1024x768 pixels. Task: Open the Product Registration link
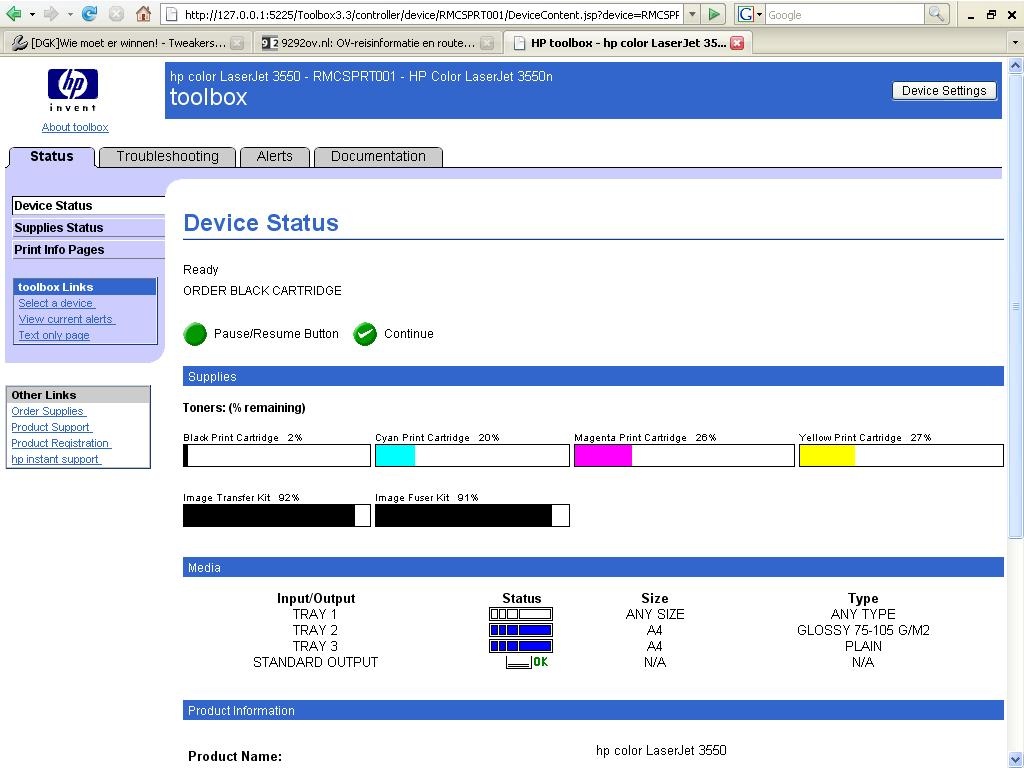[61, 443]
